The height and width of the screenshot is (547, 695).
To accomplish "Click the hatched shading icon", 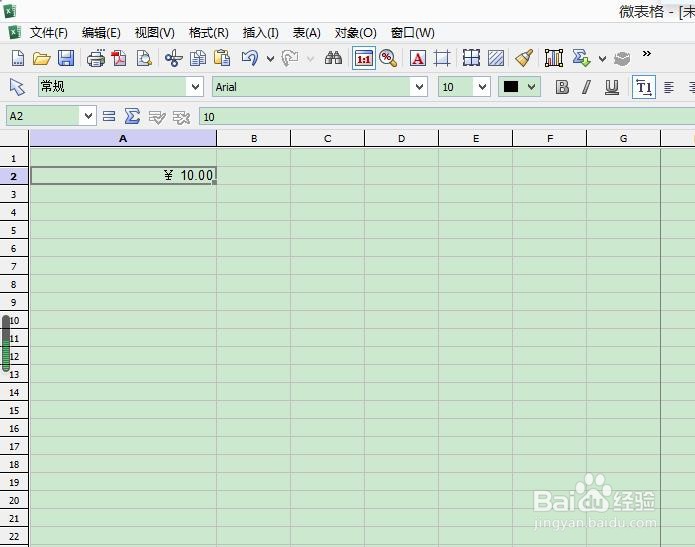I will [496, 58].
